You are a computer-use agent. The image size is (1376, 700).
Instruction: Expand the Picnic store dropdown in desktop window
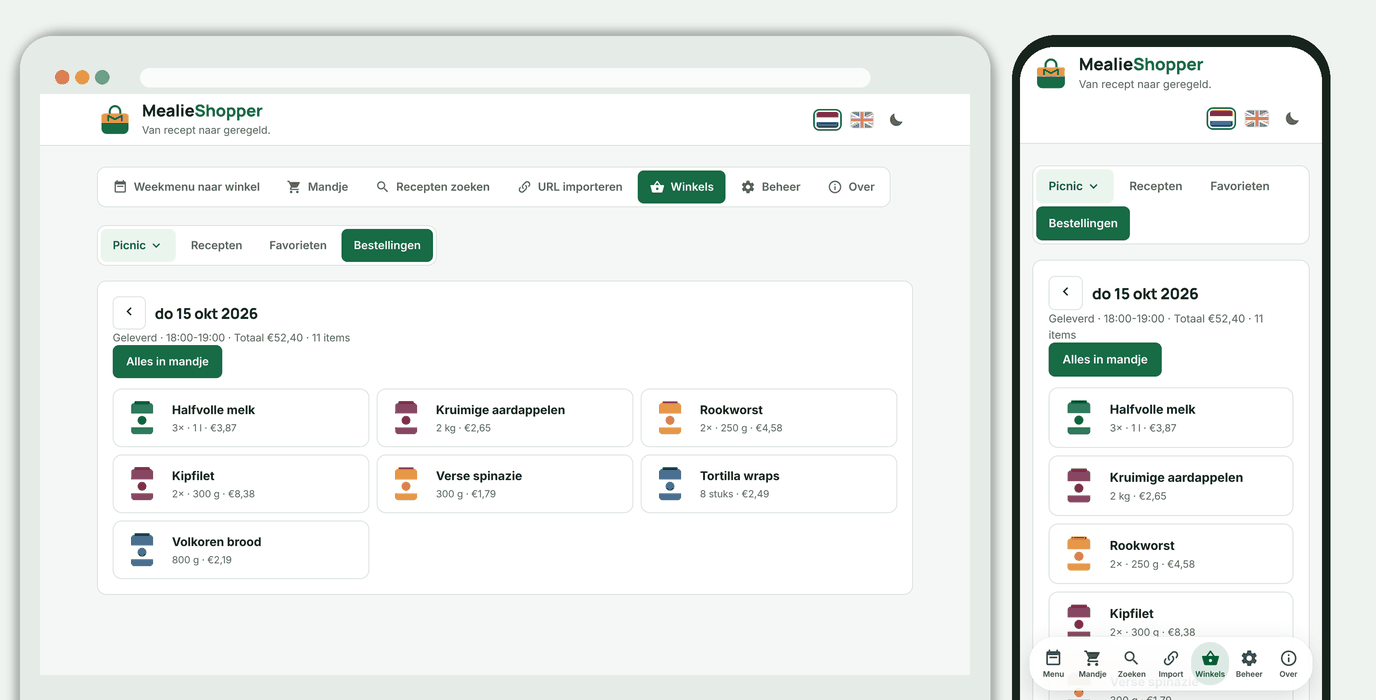tap(138, 245)
